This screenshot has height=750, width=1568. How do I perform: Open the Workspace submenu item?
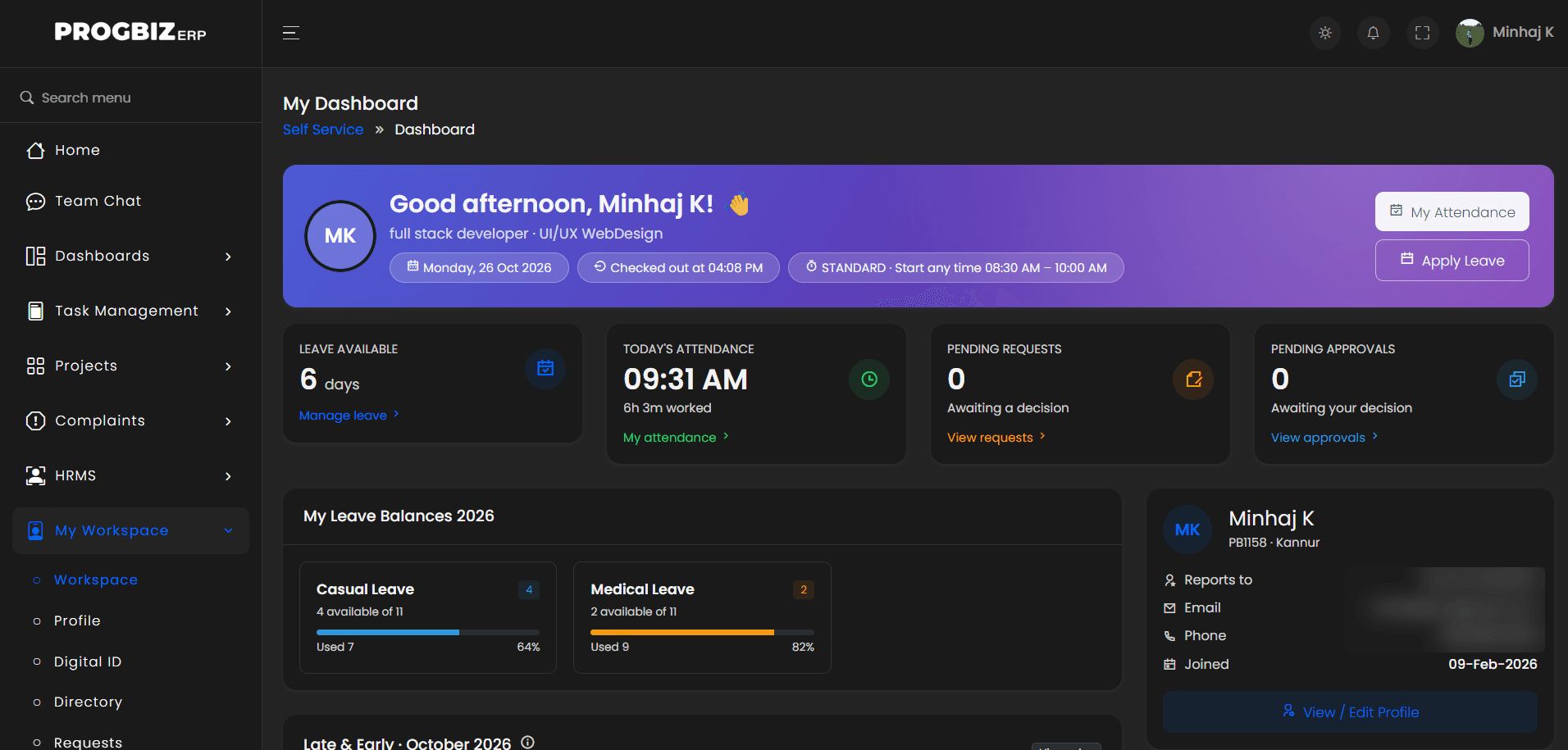96,580
